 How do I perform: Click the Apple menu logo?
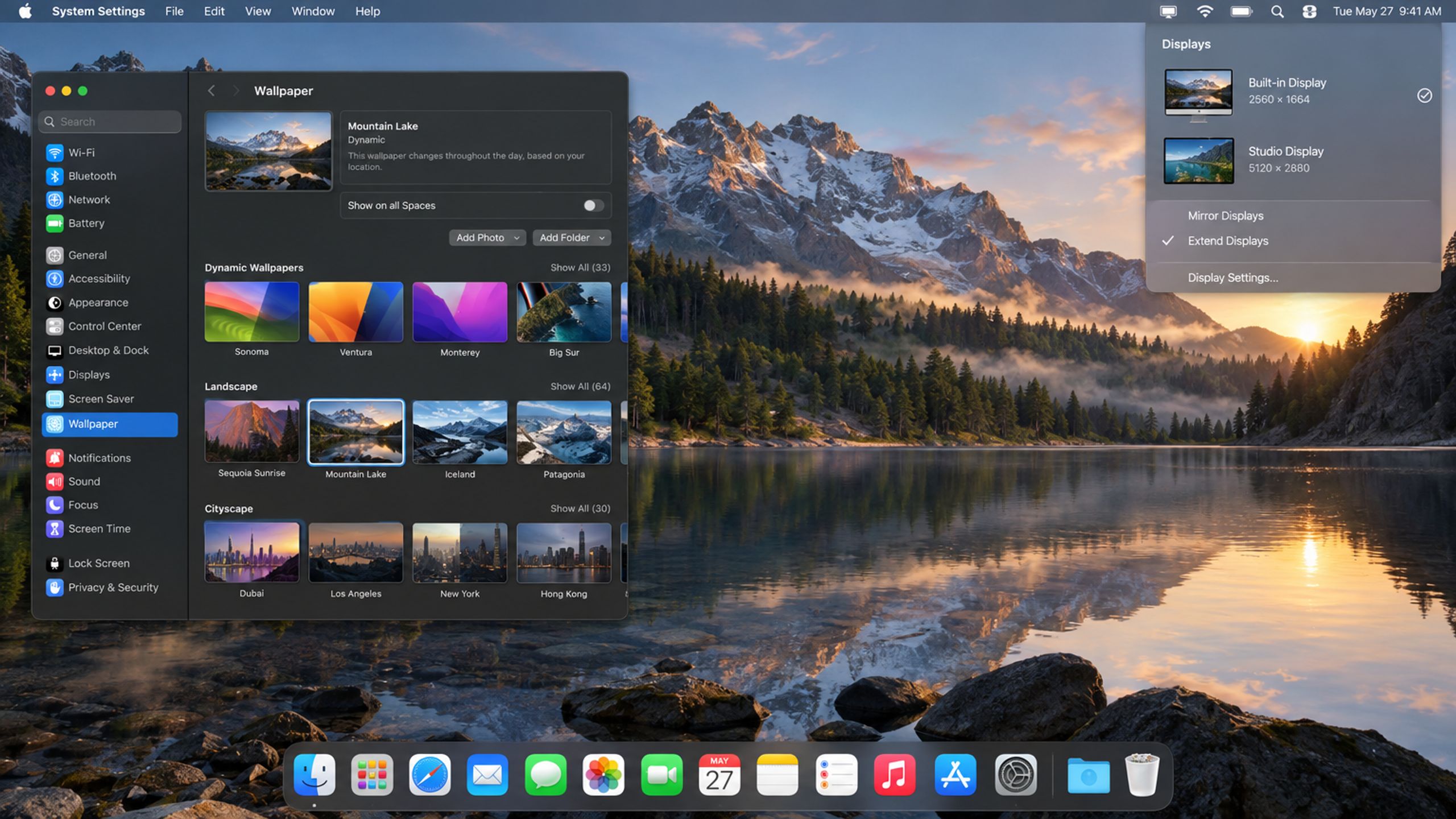click(25, 11)
